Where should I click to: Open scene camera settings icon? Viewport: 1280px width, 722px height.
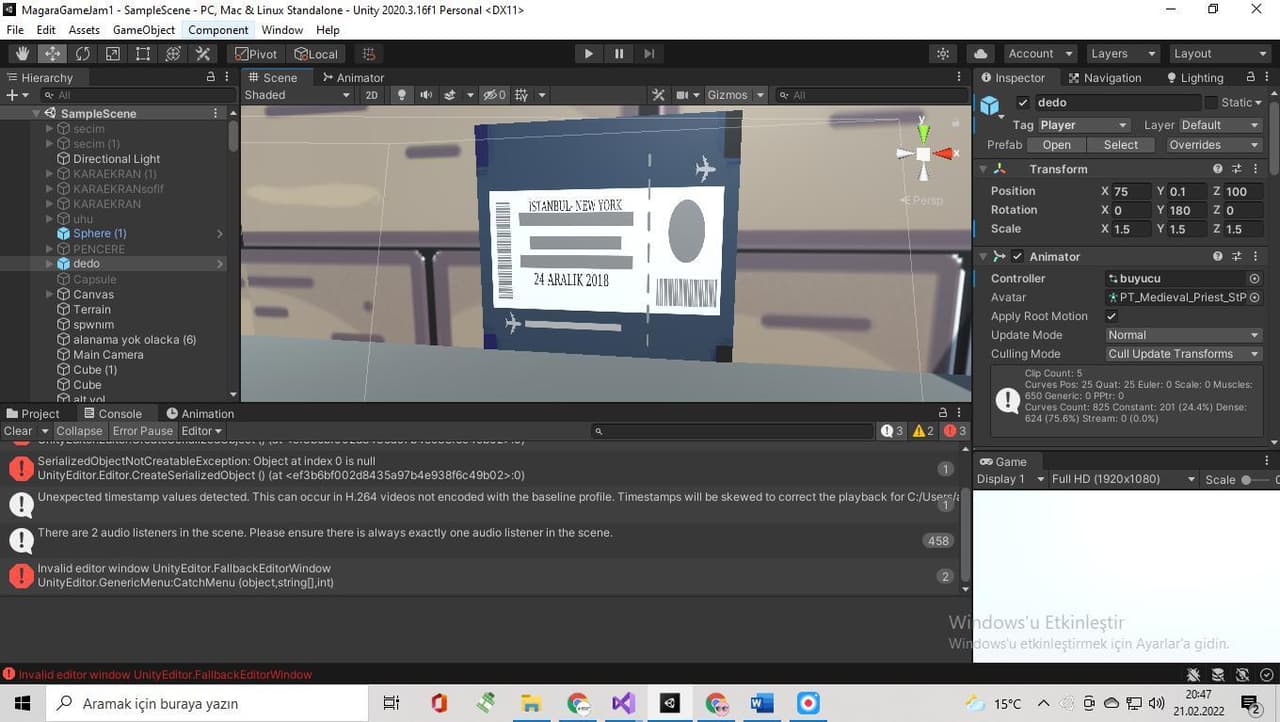[682, 95]
